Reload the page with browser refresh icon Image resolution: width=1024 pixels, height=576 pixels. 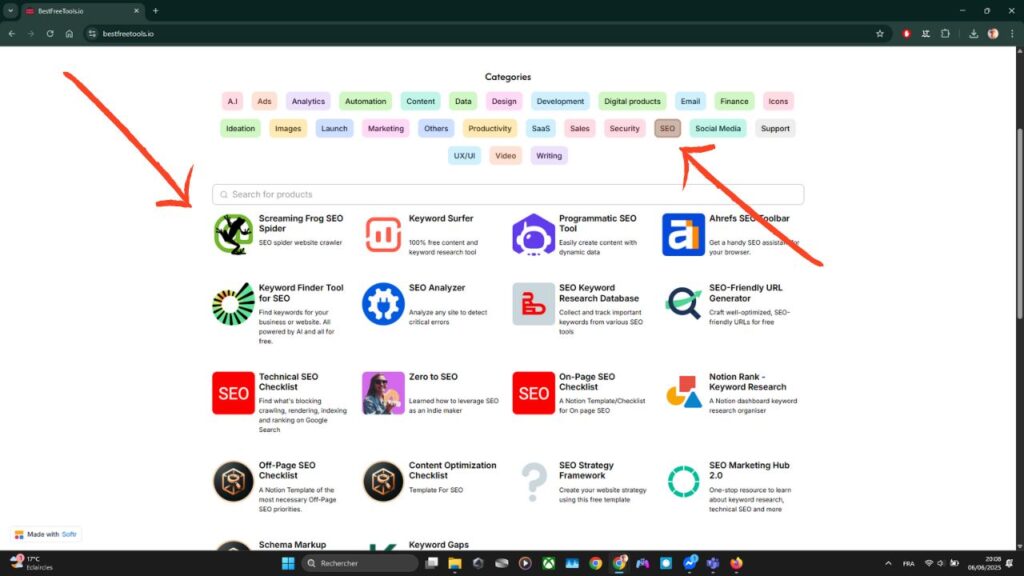(x=50, y=33)
